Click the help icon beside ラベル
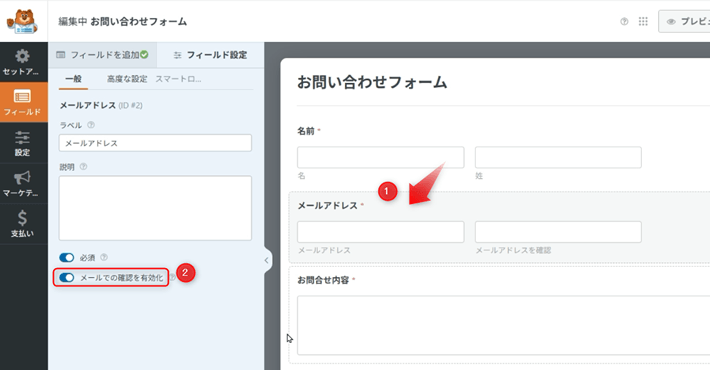The width and height of the screenshot is (710, 370). click(91, 125)
